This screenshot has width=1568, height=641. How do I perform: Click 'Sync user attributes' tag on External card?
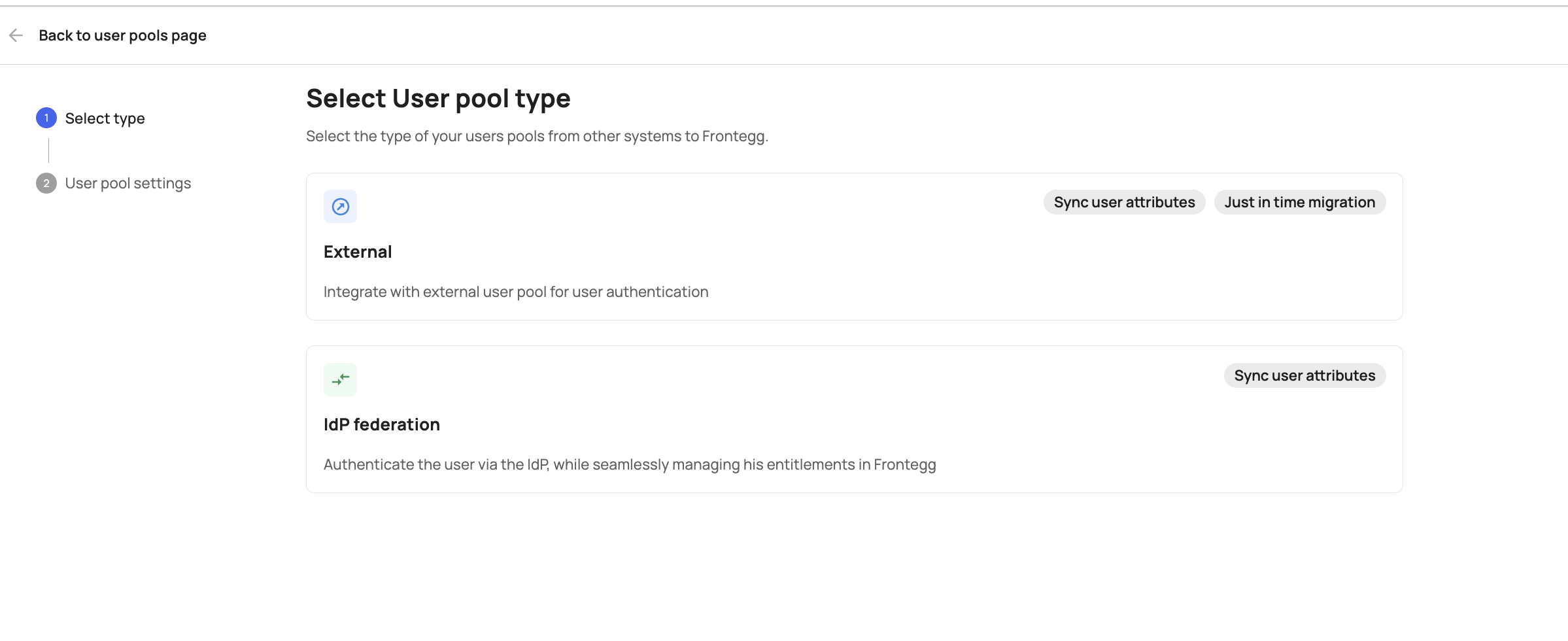click(x=1124, y=202)
